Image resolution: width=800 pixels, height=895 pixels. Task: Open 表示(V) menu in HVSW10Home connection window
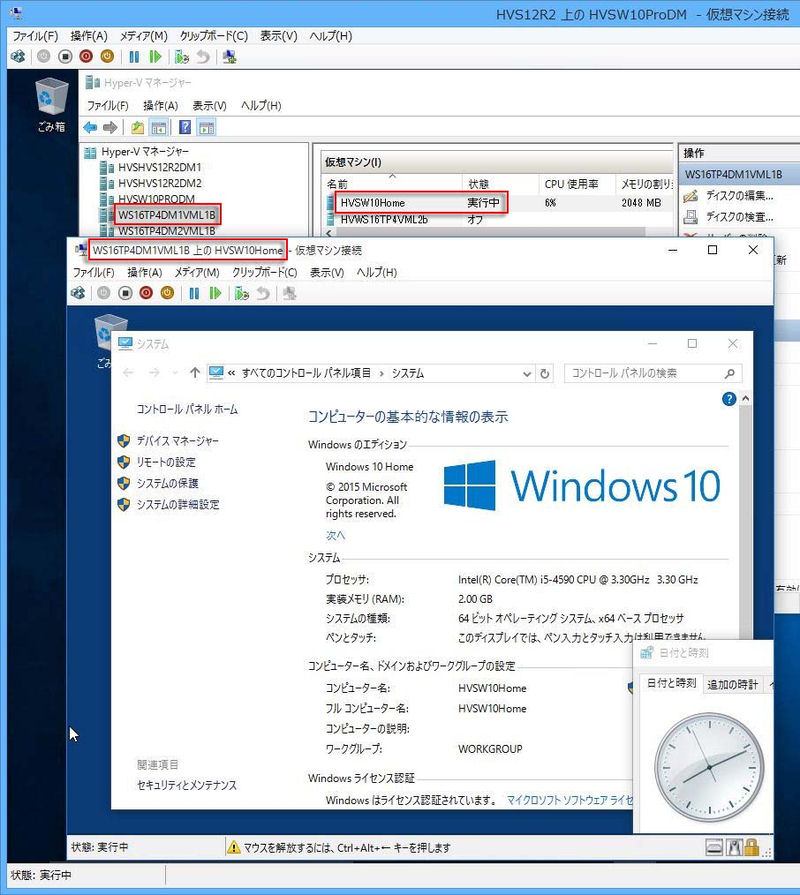coord(327,272)
